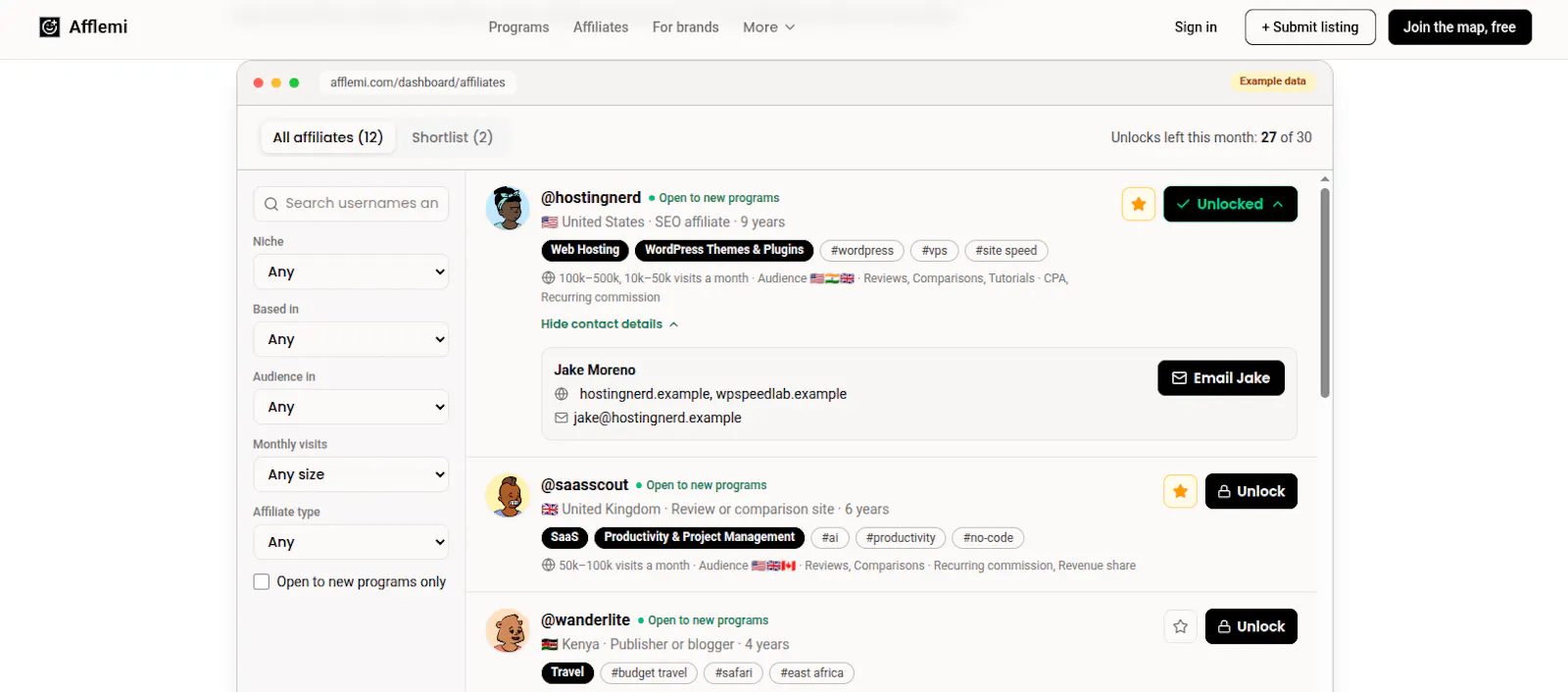Select WordPress Themes & Plugins tag
Screen dimensions: 1568x692
pos(724,250)
